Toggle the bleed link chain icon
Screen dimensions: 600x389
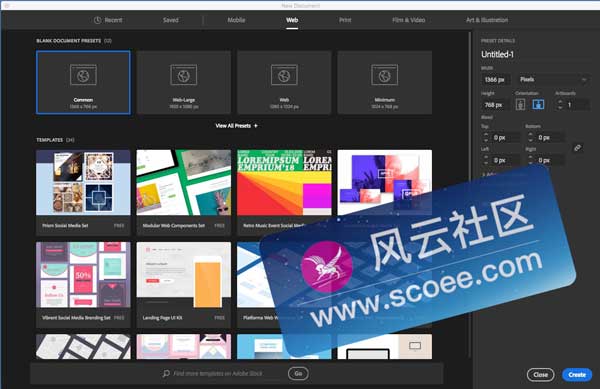click(x=577, y=148)
